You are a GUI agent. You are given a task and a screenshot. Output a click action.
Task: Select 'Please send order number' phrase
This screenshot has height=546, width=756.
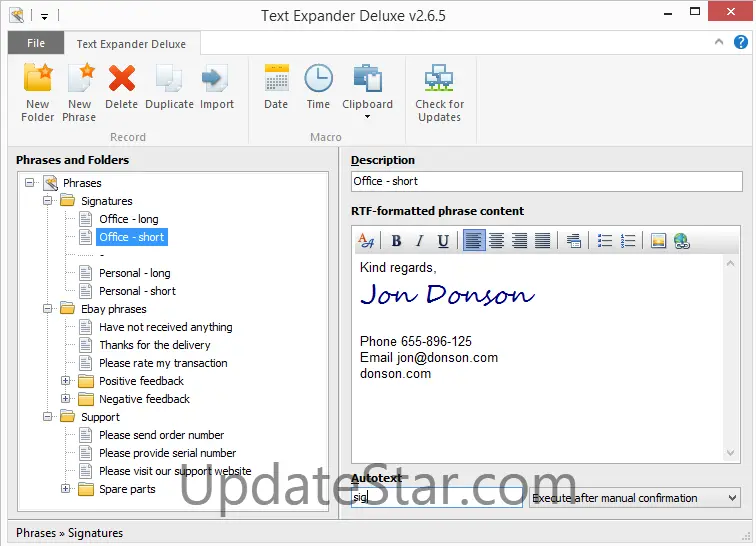(162, 435)
